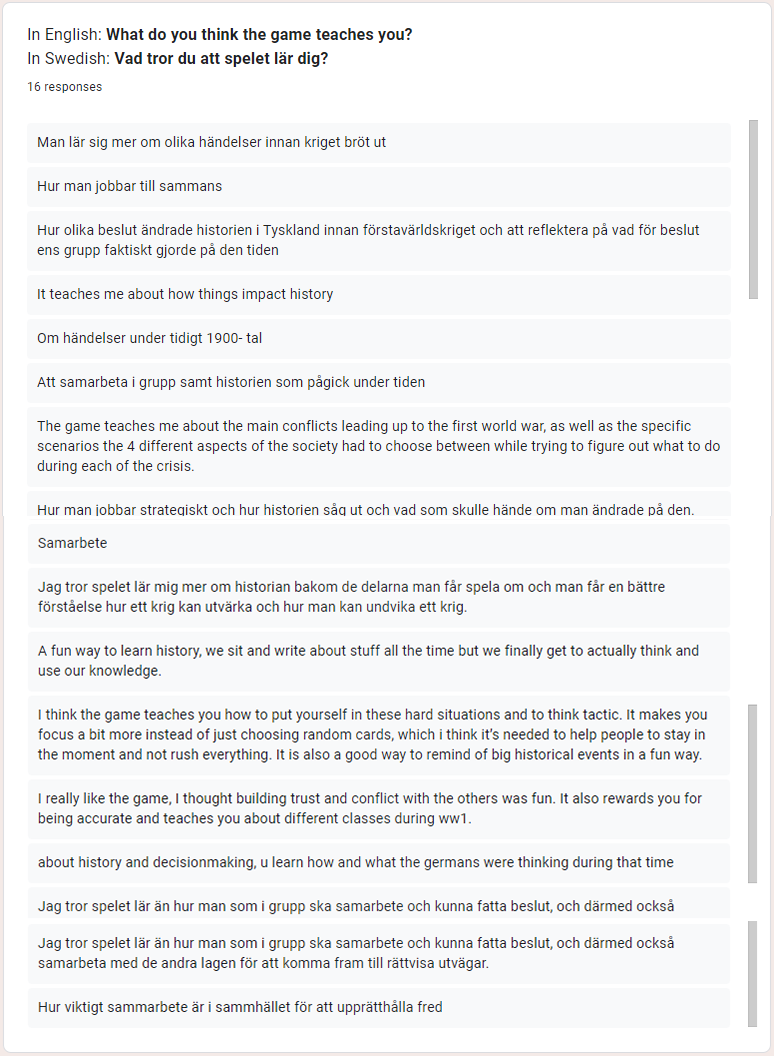Click response about 'main conflicts leading up to the first world war'
The height and width of the screenshot is (1056, 774).
click(x=379, y=447)
